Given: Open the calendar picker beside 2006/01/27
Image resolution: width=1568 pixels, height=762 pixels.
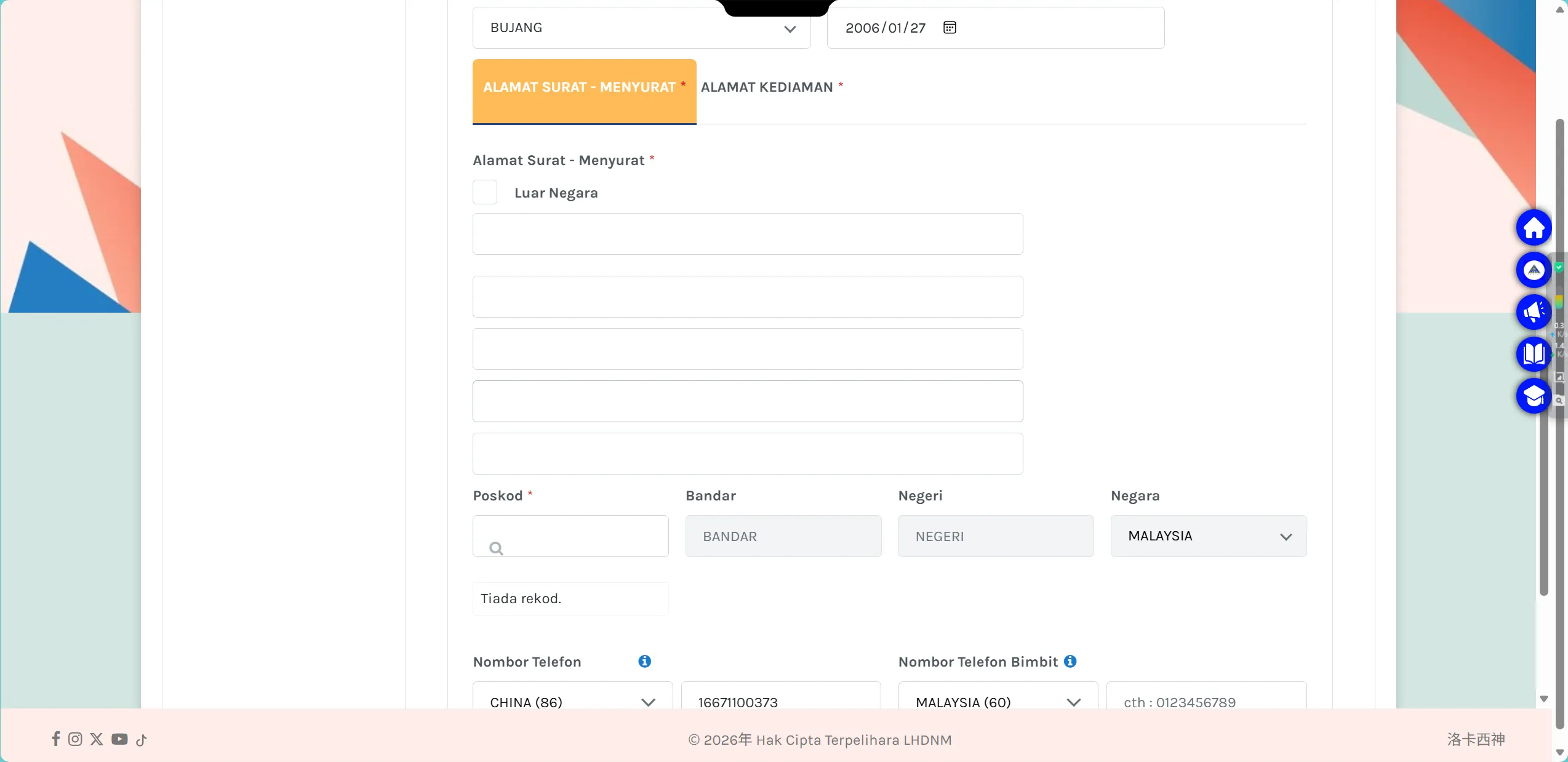Looking at the screenshot, I should [950, 28].
